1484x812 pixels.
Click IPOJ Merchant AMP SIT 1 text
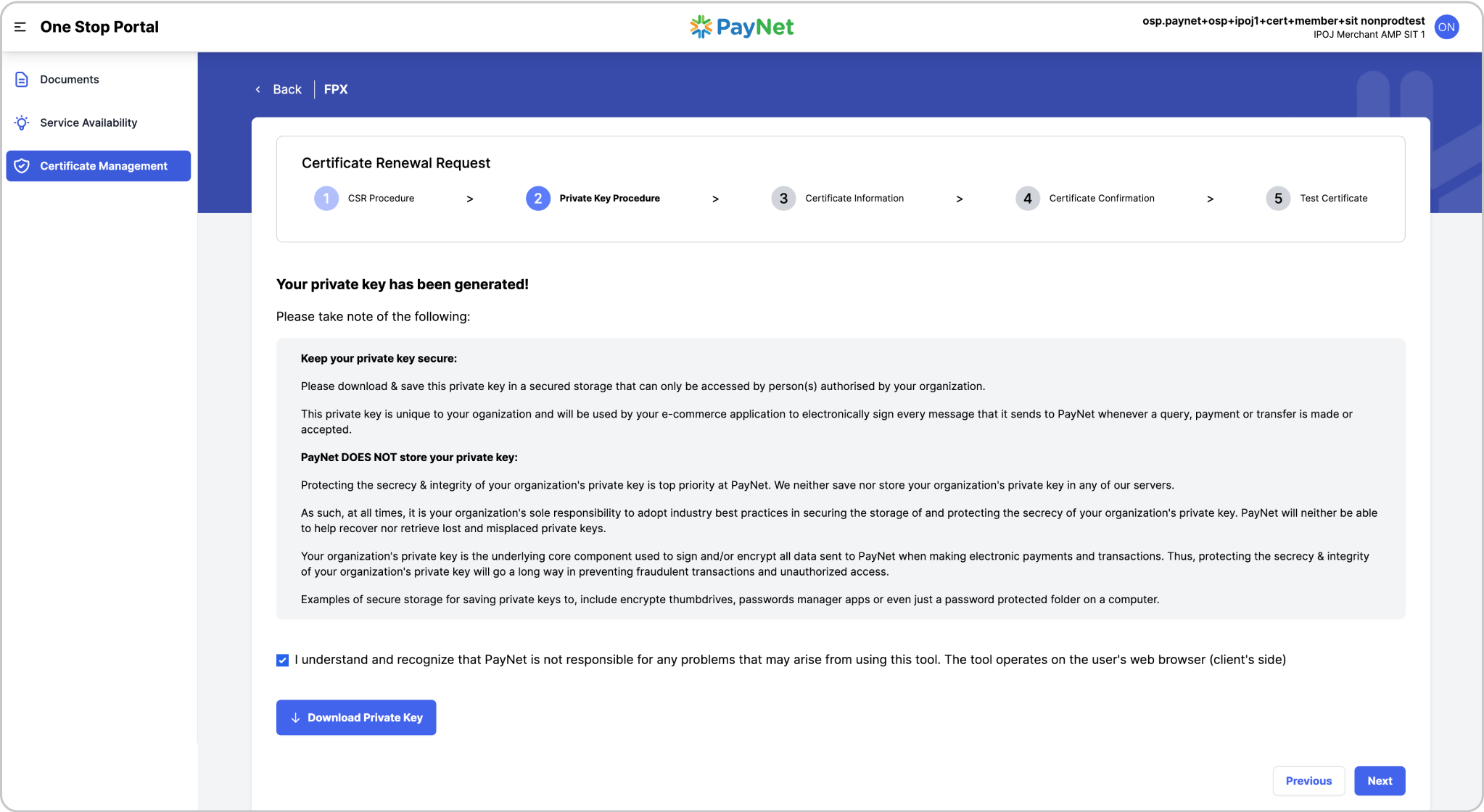point(1369,34)
